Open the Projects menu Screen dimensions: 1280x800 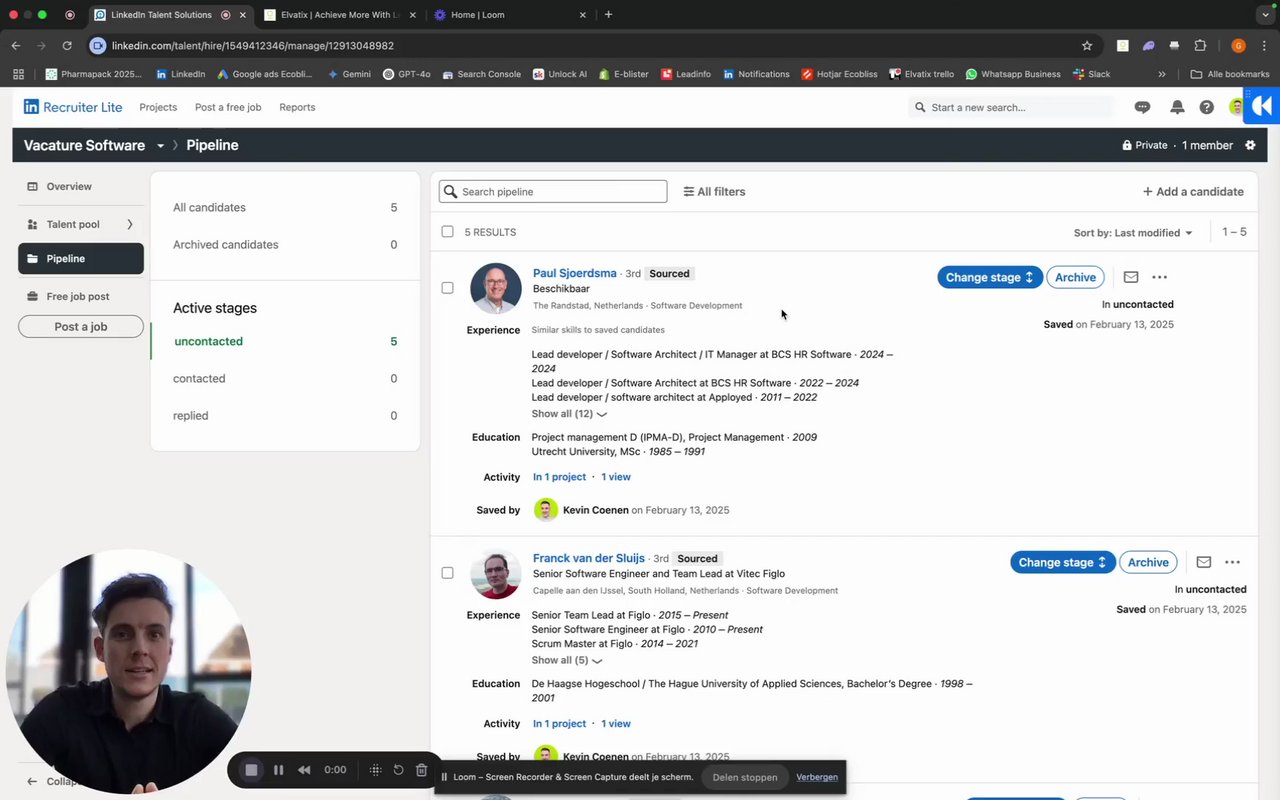point(158,107)
